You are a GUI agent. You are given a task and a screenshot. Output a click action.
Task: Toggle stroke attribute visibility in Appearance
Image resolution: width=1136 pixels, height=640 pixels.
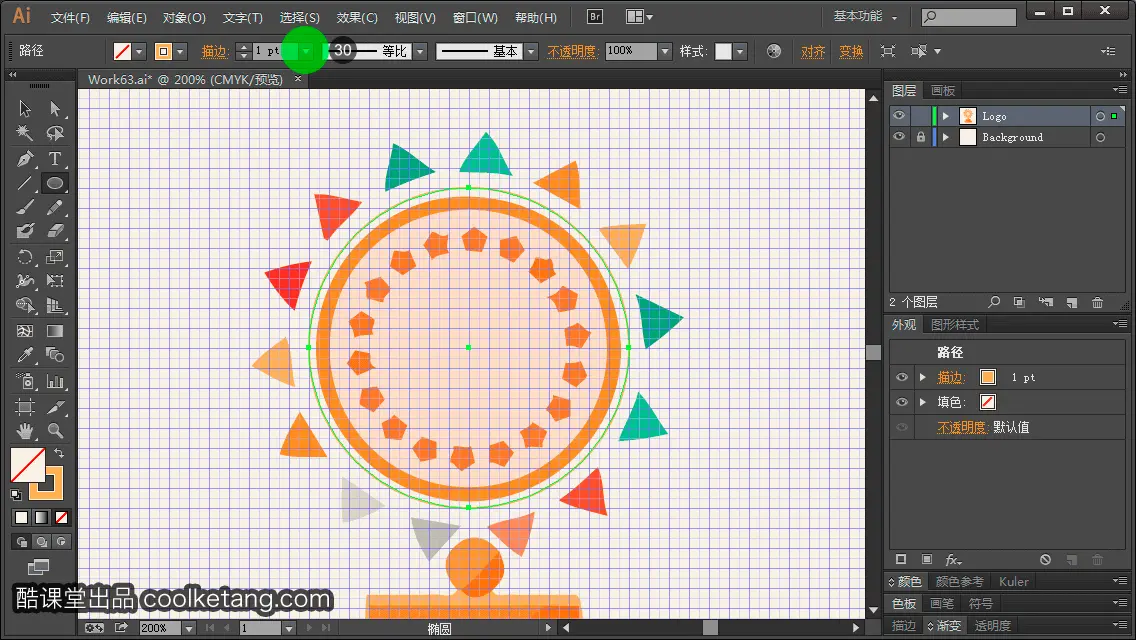click(902, 377)
